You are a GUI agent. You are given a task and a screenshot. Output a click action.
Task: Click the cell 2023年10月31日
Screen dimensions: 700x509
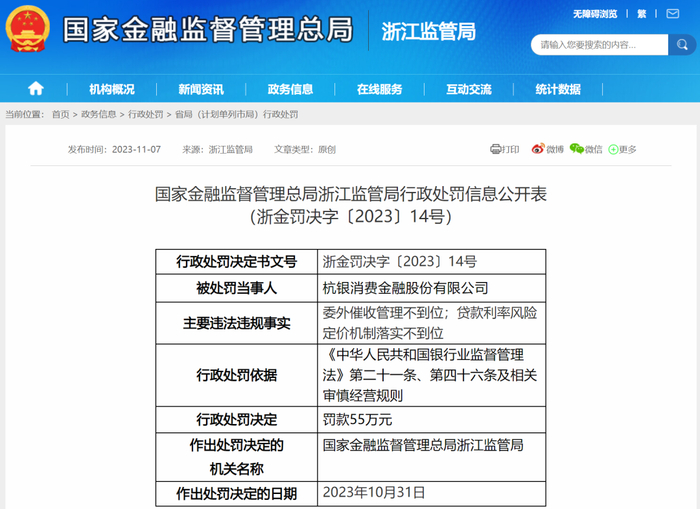[432, 493]
